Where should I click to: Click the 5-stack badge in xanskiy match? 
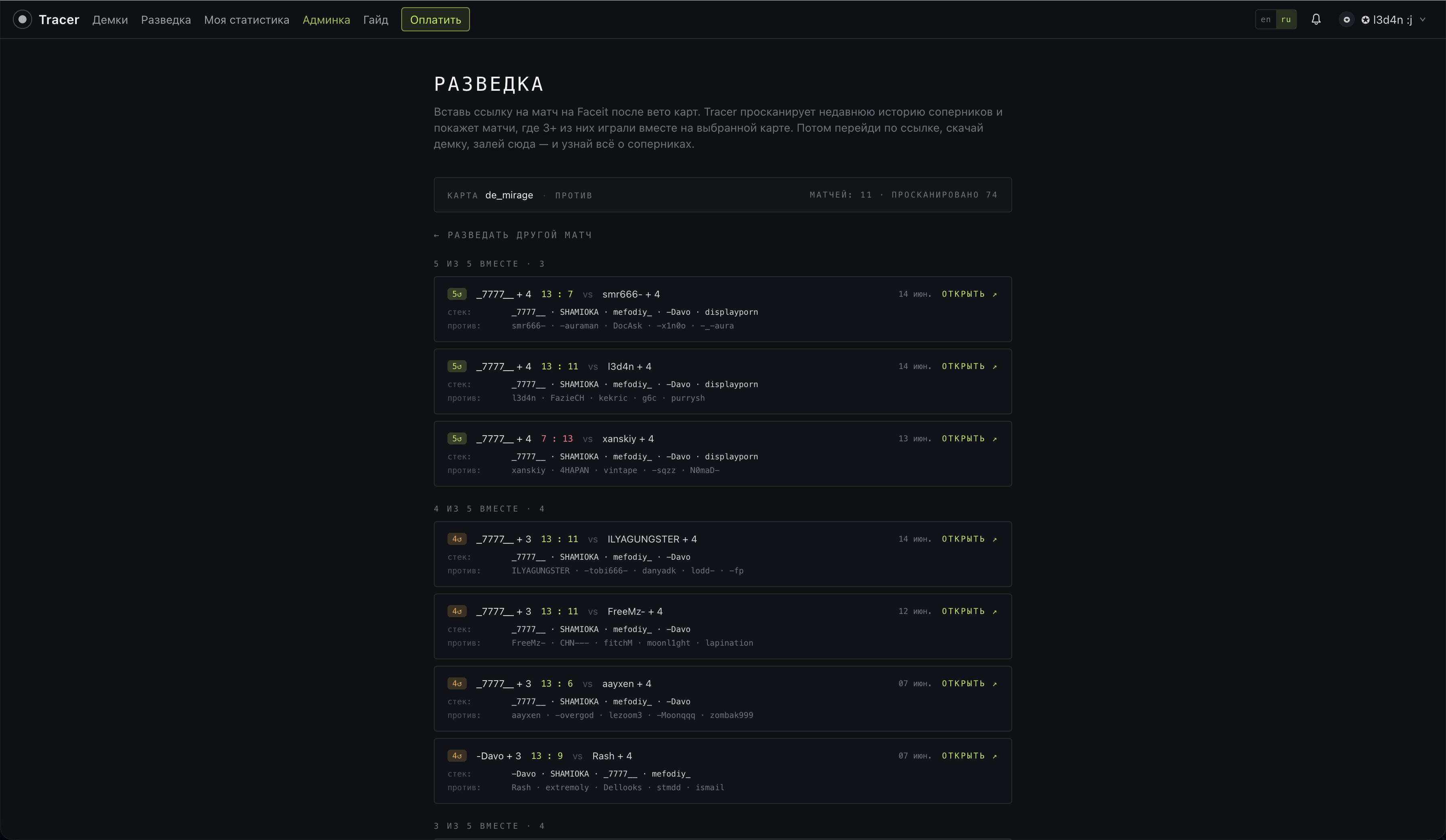[457, 439]
